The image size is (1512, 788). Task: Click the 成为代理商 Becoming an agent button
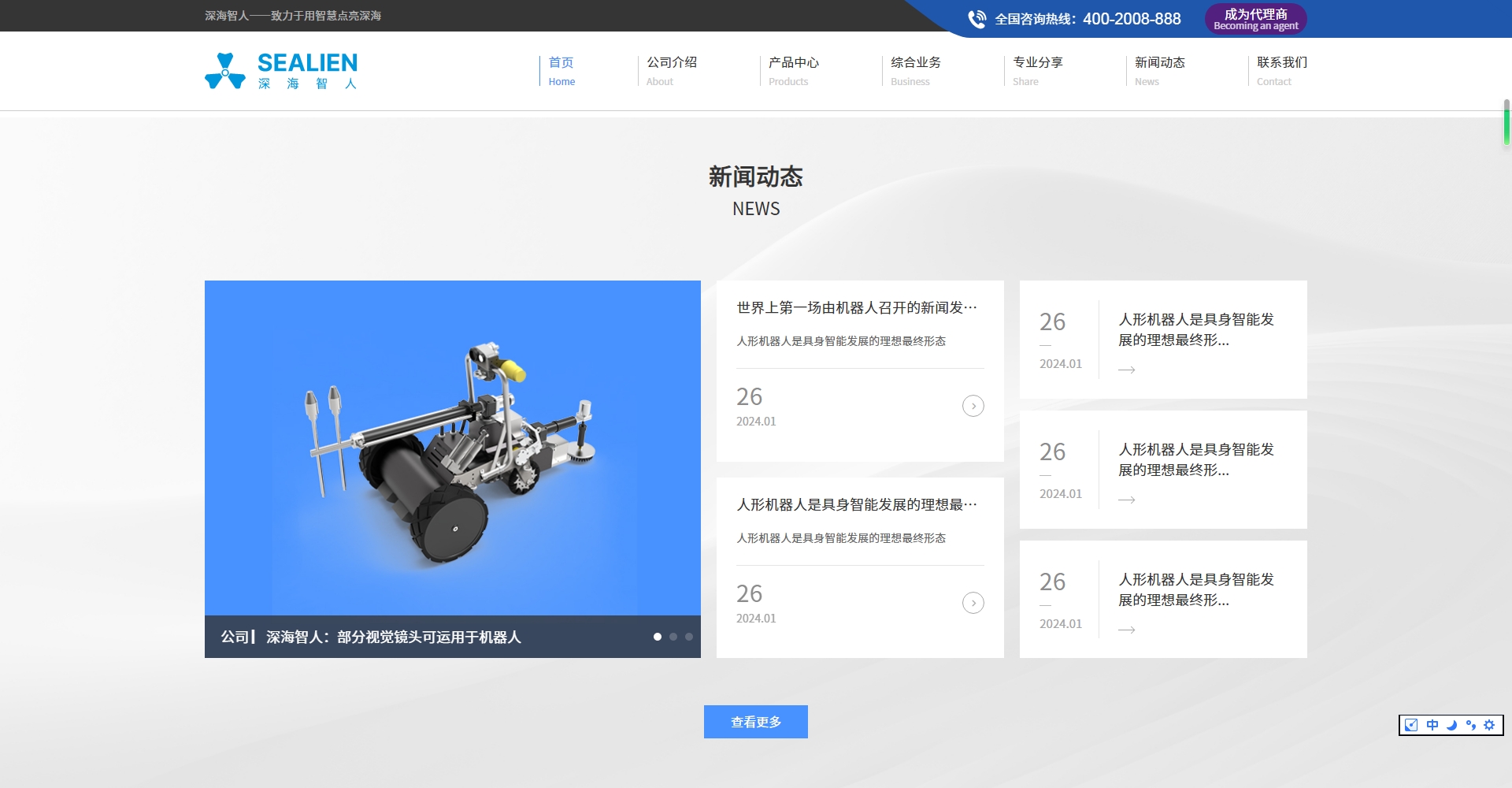coord(1255,19)
